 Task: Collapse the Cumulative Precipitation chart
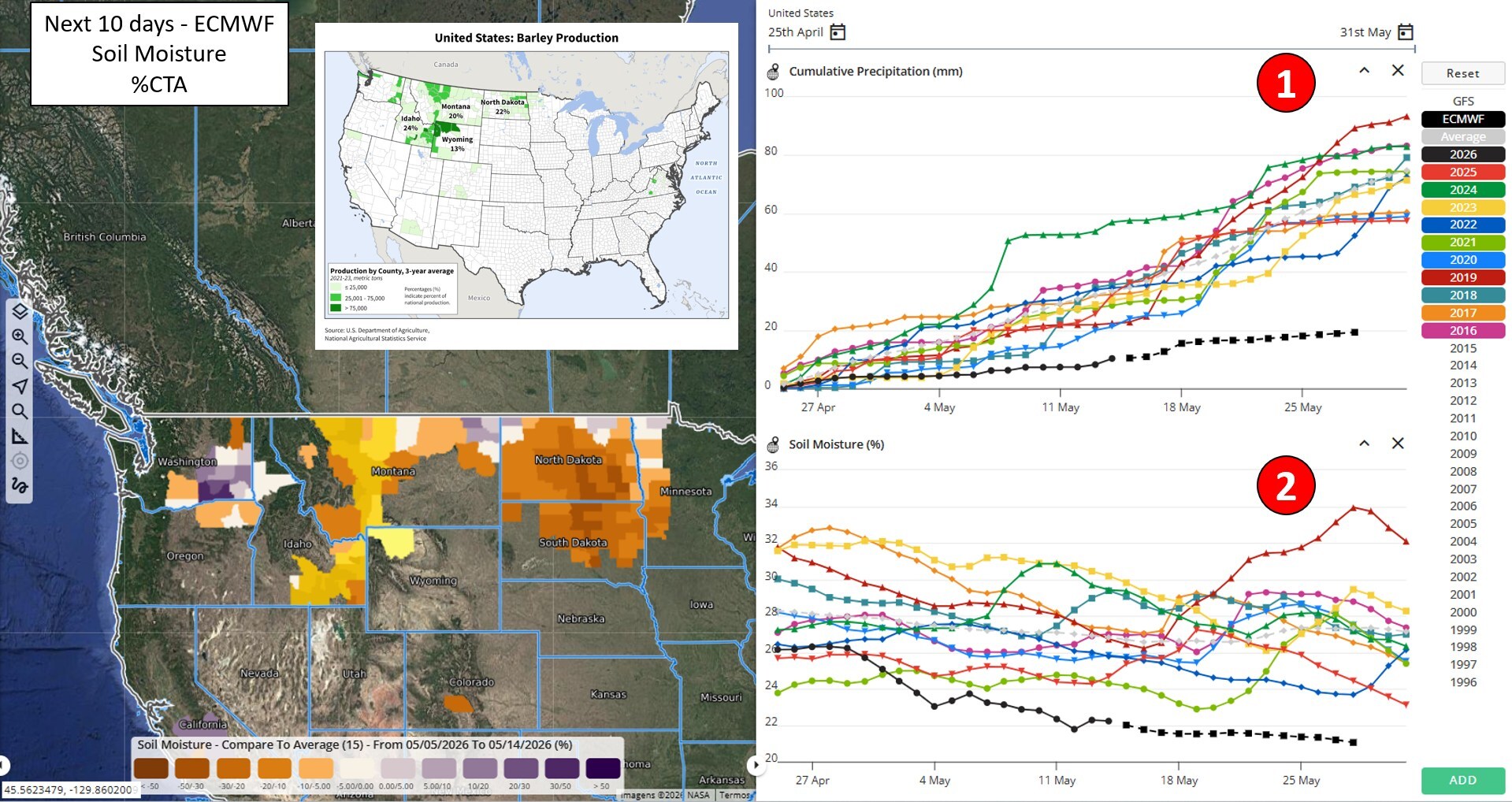(1364, 70)
